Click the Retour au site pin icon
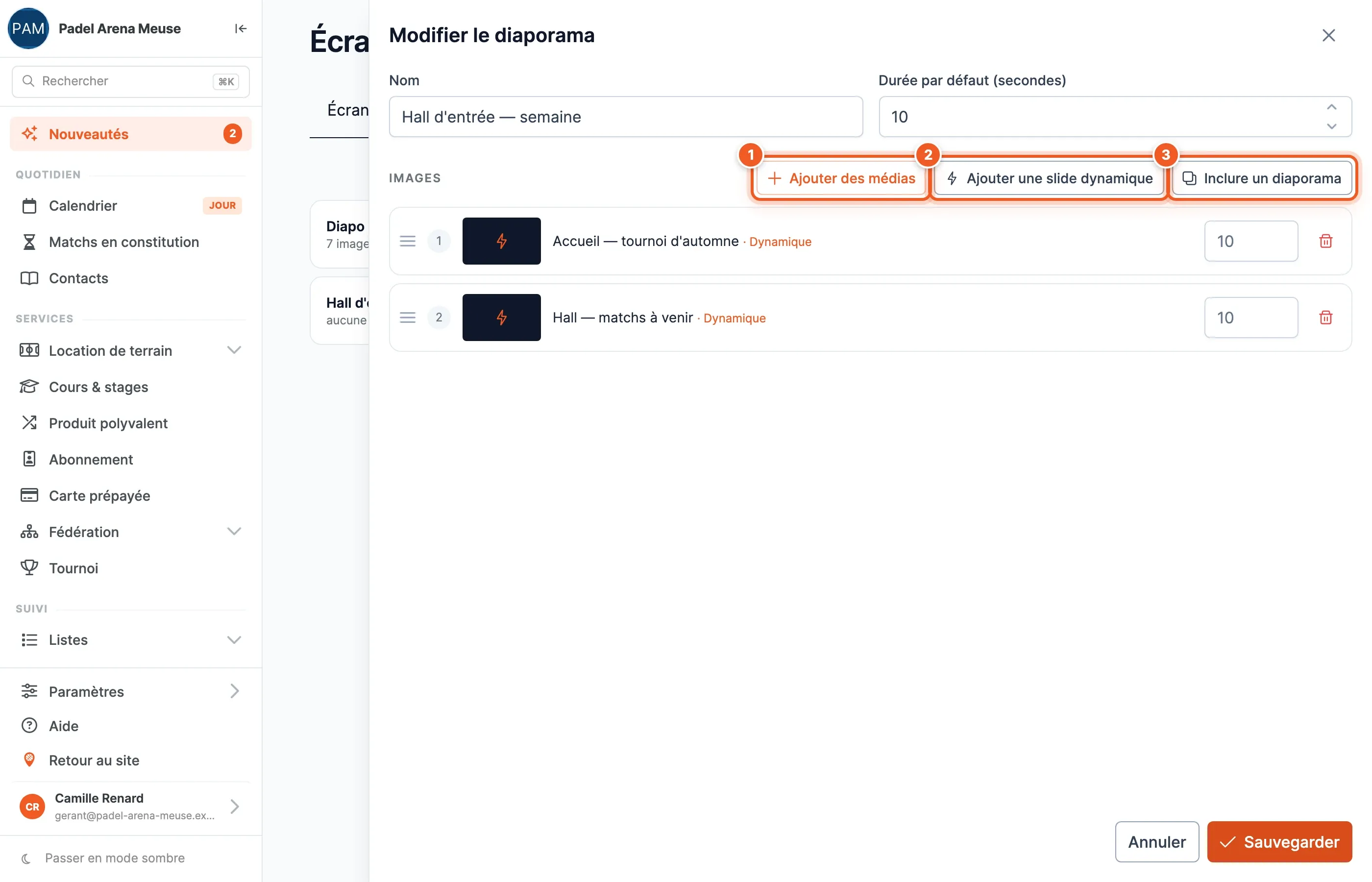This screenshot has width=1372, height=882. coord(29,760)
